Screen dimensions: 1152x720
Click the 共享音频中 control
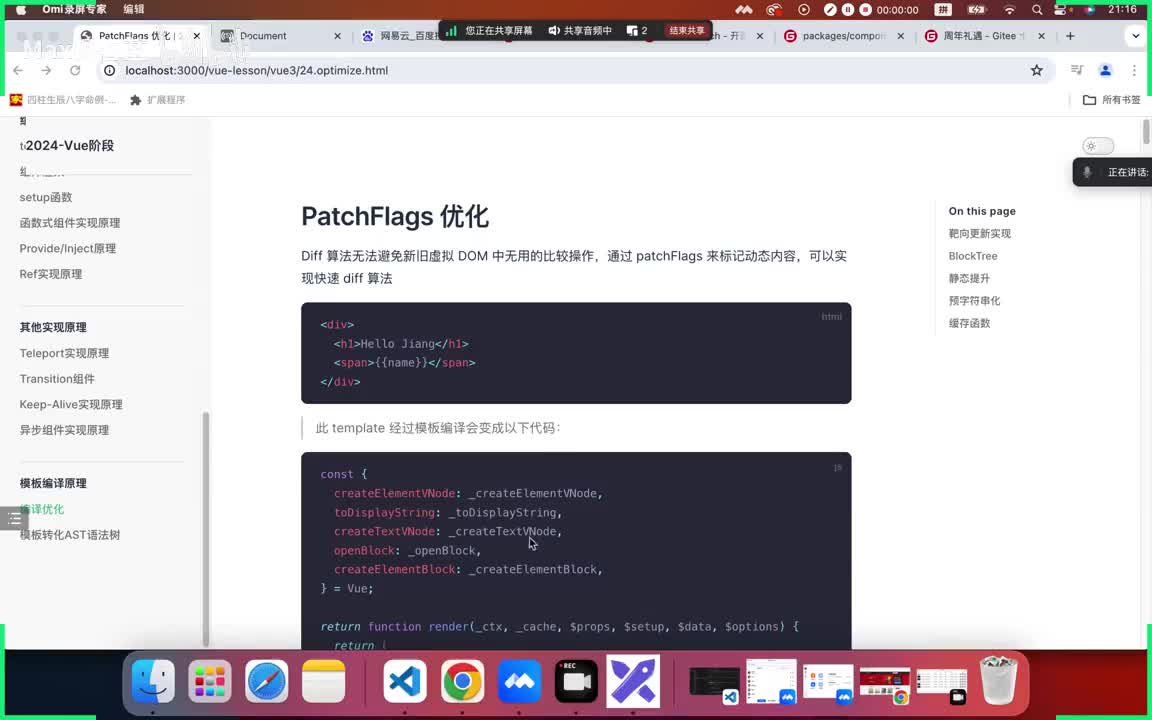pos(580,30)
